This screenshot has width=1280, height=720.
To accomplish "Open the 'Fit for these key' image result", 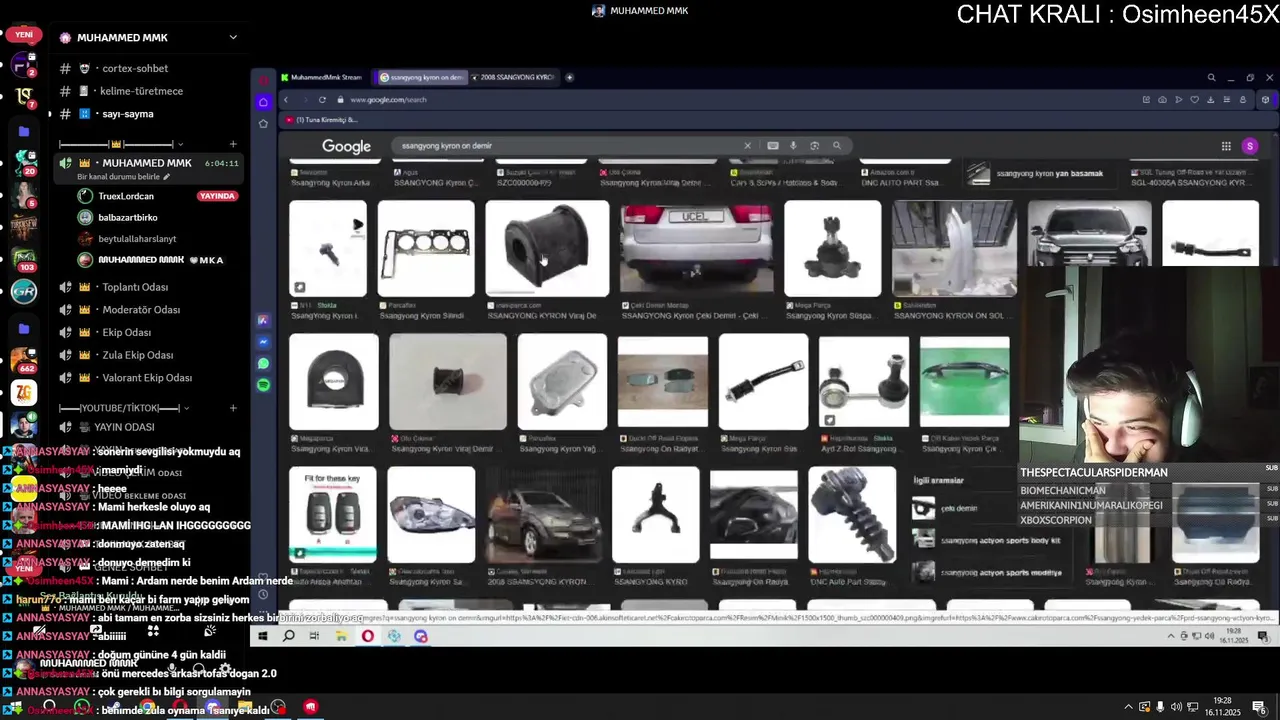I will (x=333, y=514).
